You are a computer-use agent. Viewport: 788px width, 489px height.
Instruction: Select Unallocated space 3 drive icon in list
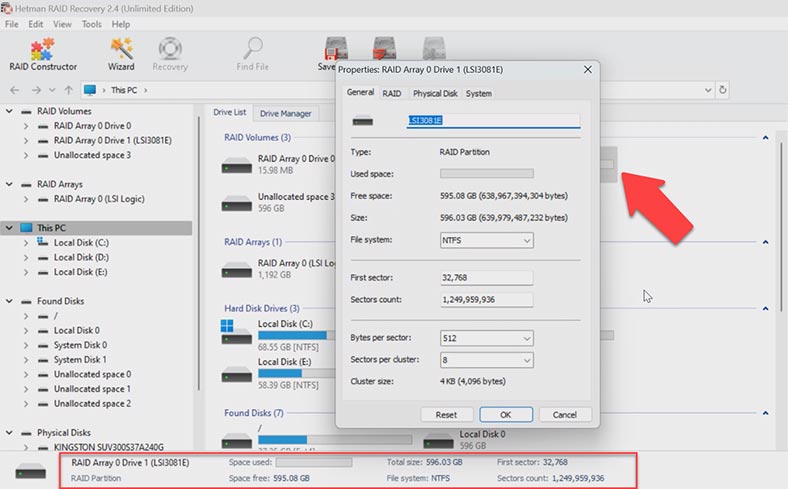pos(237,203)
